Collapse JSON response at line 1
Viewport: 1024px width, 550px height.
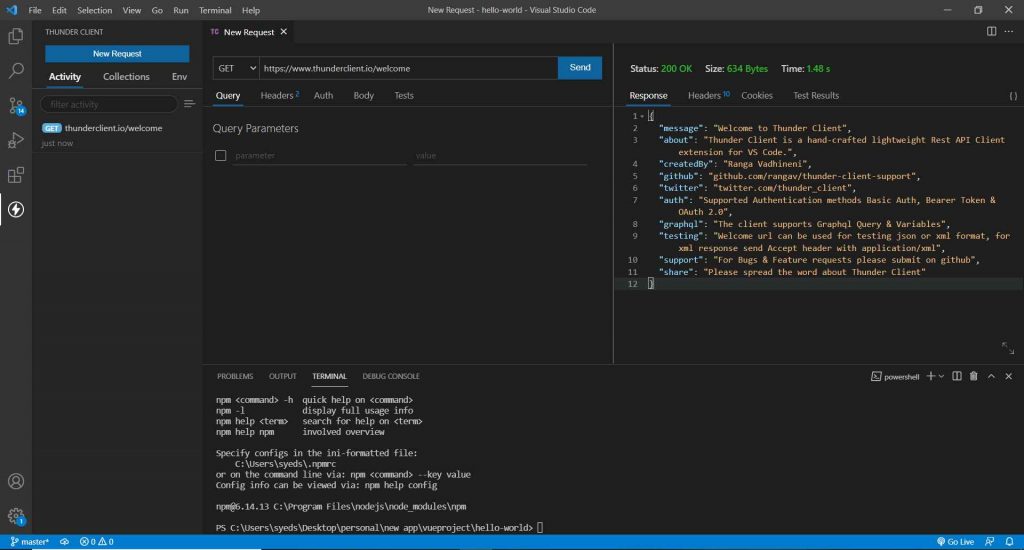642,116
